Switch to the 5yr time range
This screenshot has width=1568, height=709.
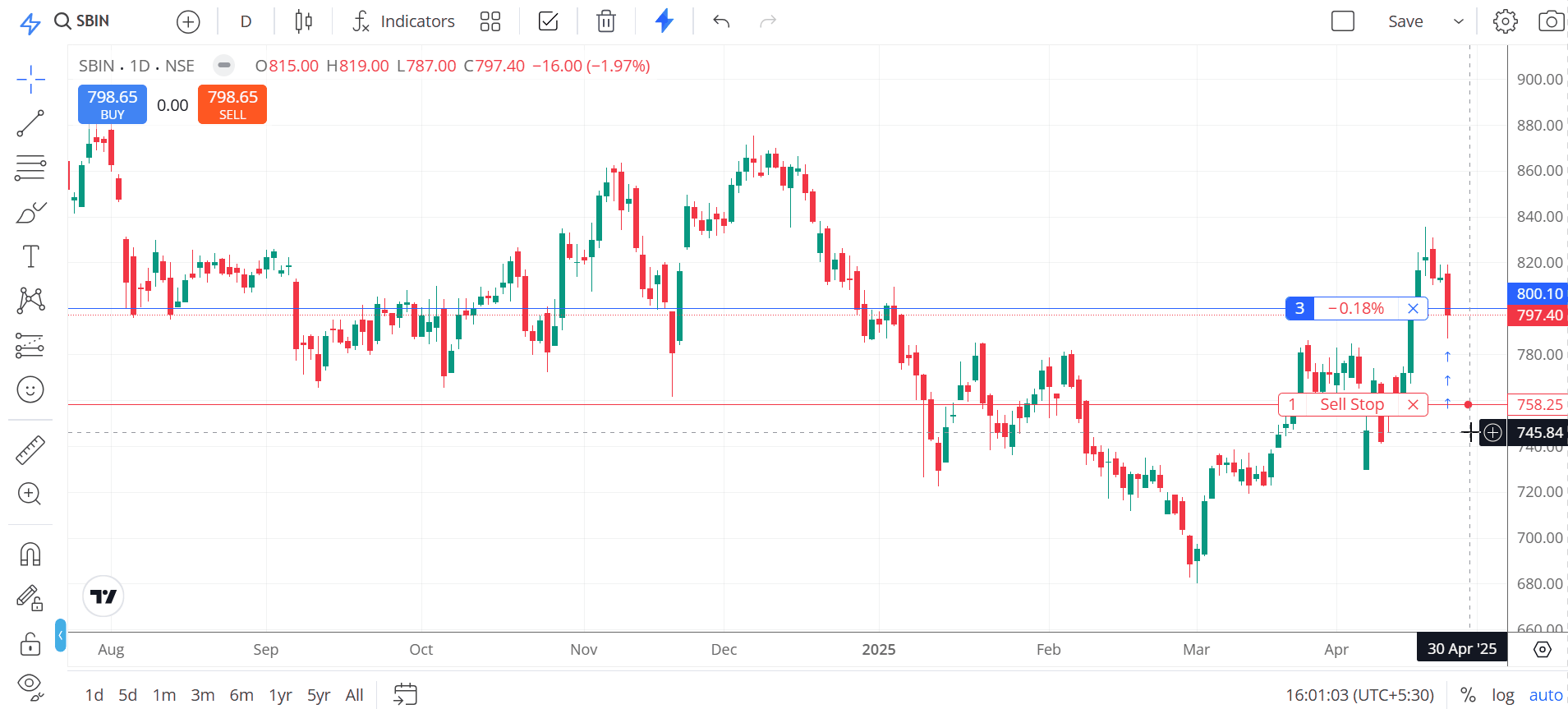(319, 695)
